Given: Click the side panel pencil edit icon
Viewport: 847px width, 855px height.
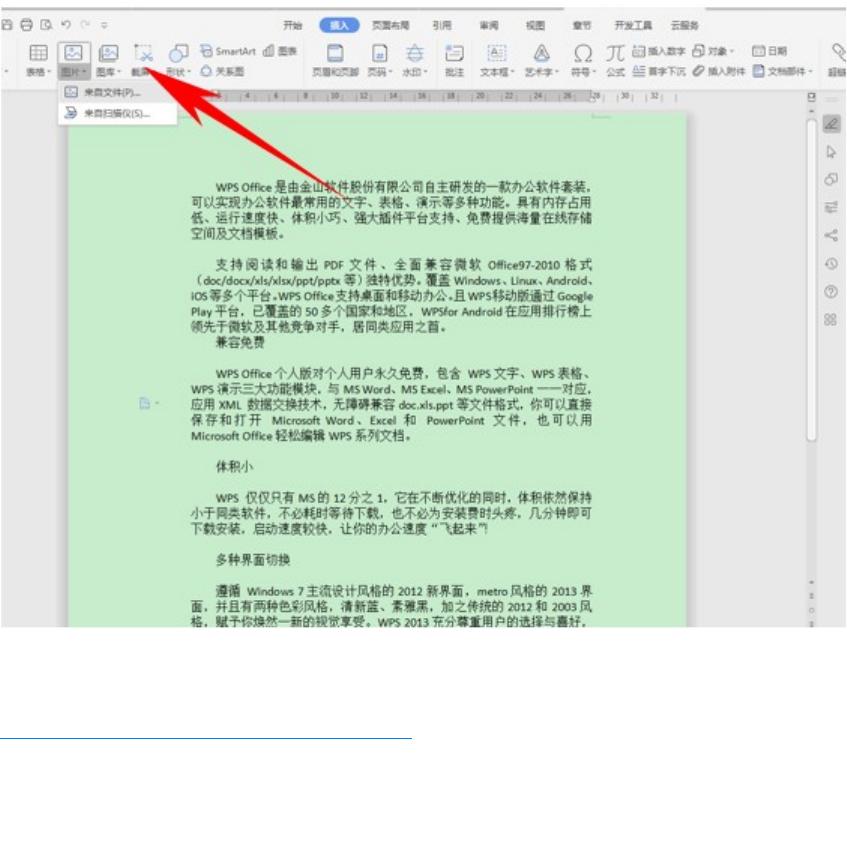Looking at the screenshot, I should click(831, 124).
